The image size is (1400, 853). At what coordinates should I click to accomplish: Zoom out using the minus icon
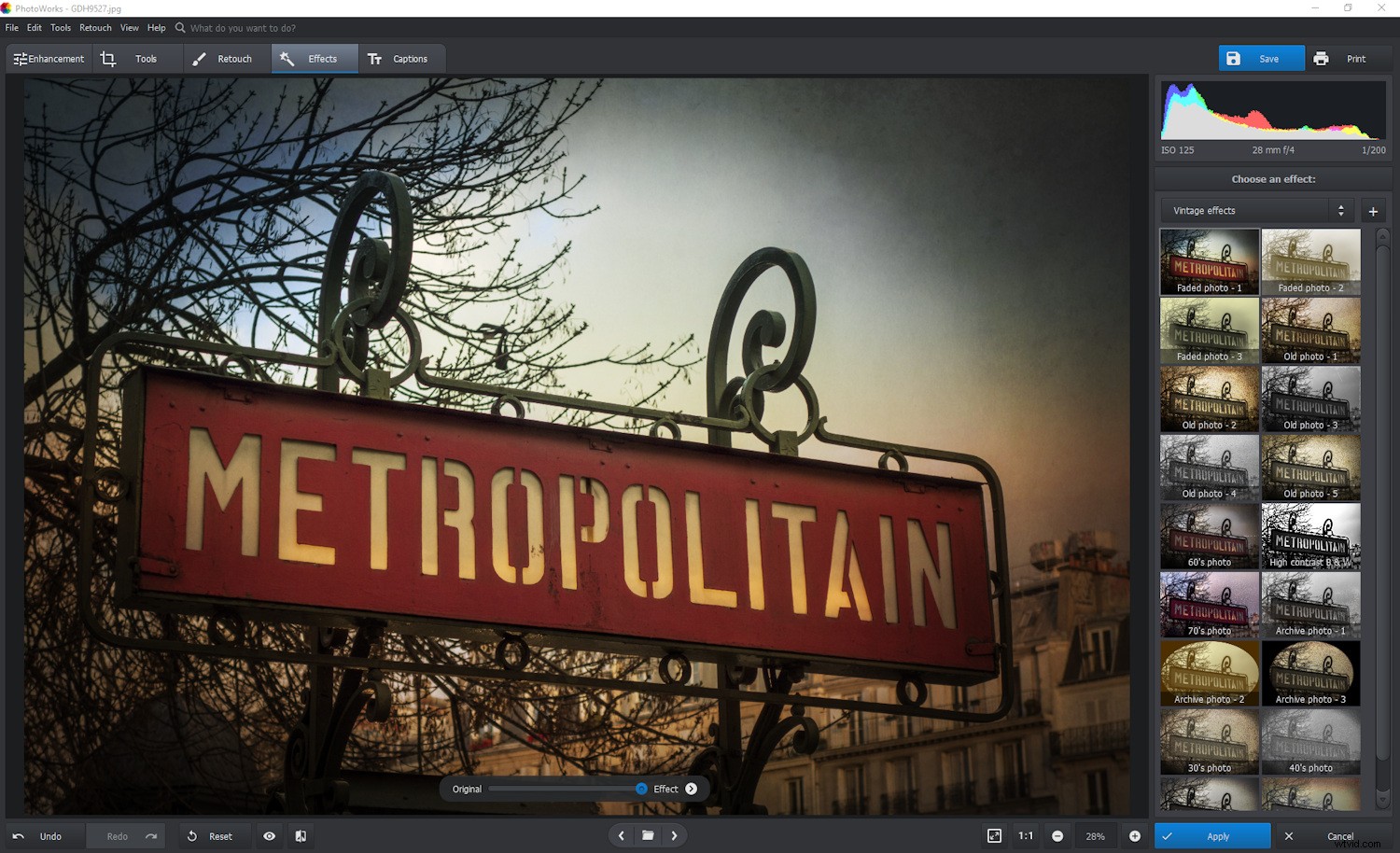[x=1057, y=835]
